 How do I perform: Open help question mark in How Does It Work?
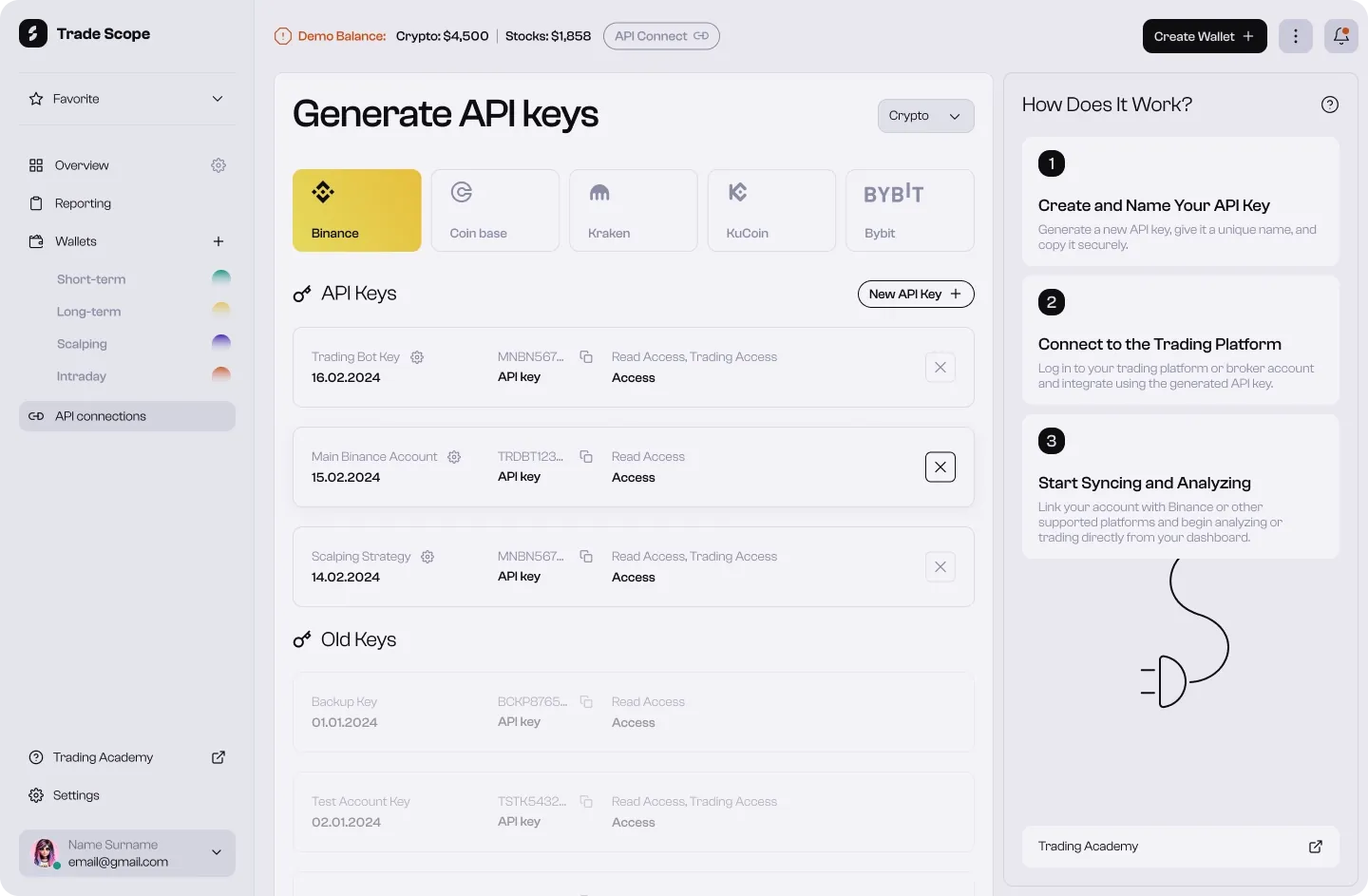tap(1330, 105)
